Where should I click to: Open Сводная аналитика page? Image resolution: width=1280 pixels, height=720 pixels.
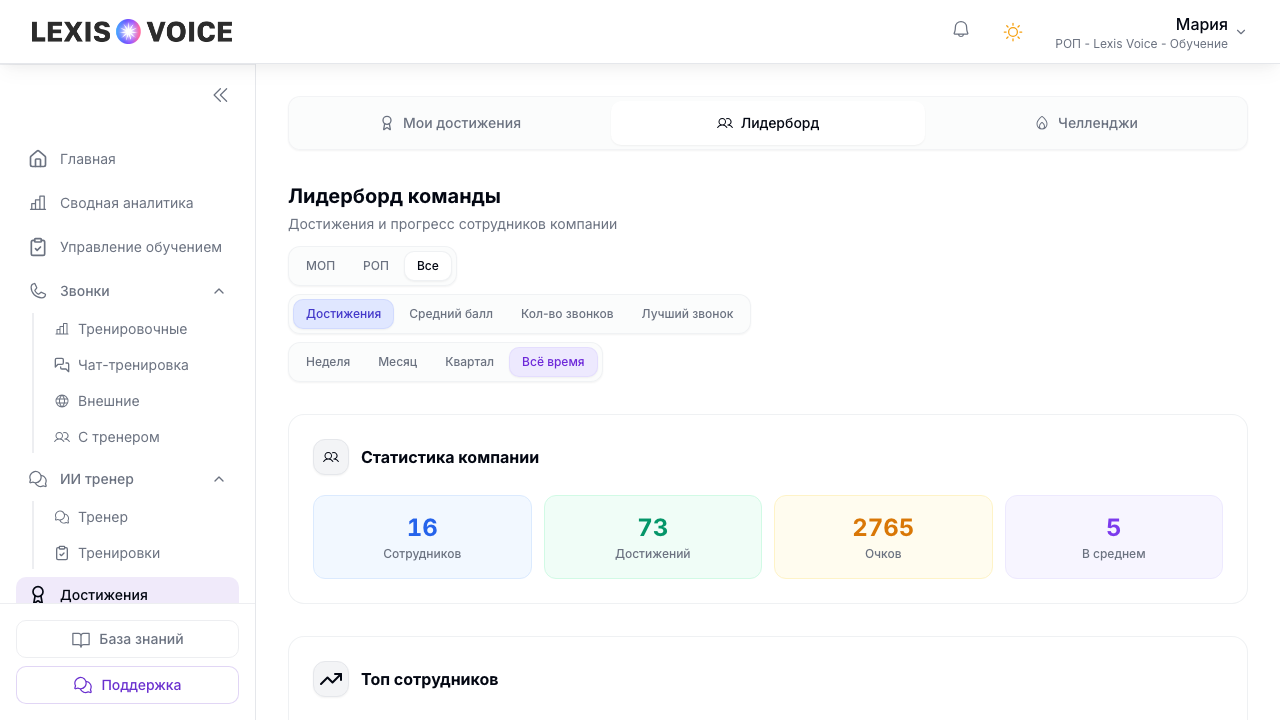127,203
